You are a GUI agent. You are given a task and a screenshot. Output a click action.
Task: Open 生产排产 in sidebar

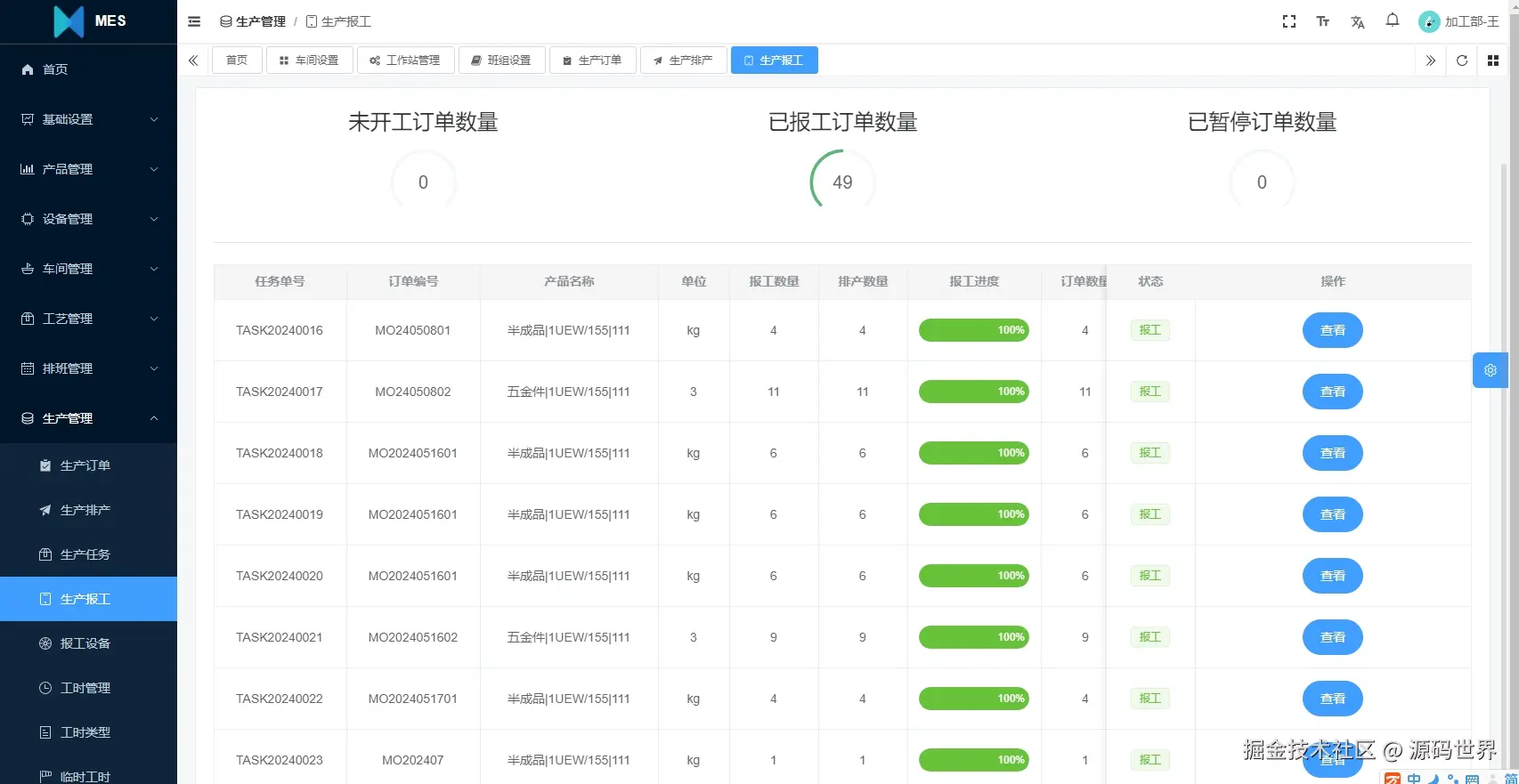pyautogui.click(x=88, y=510)
